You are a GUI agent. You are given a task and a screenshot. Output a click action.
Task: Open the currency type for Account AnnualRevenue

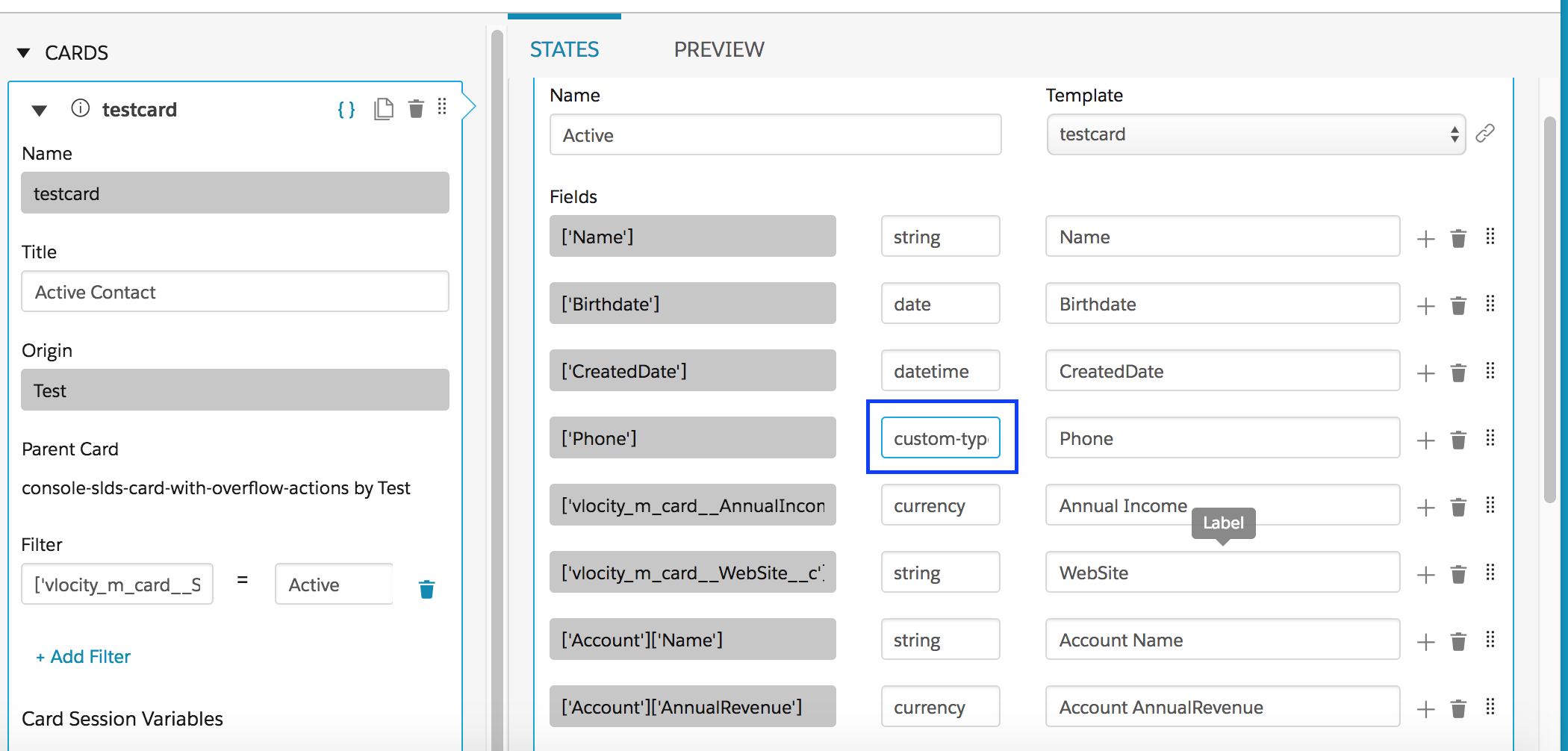[x=940, y=706]
